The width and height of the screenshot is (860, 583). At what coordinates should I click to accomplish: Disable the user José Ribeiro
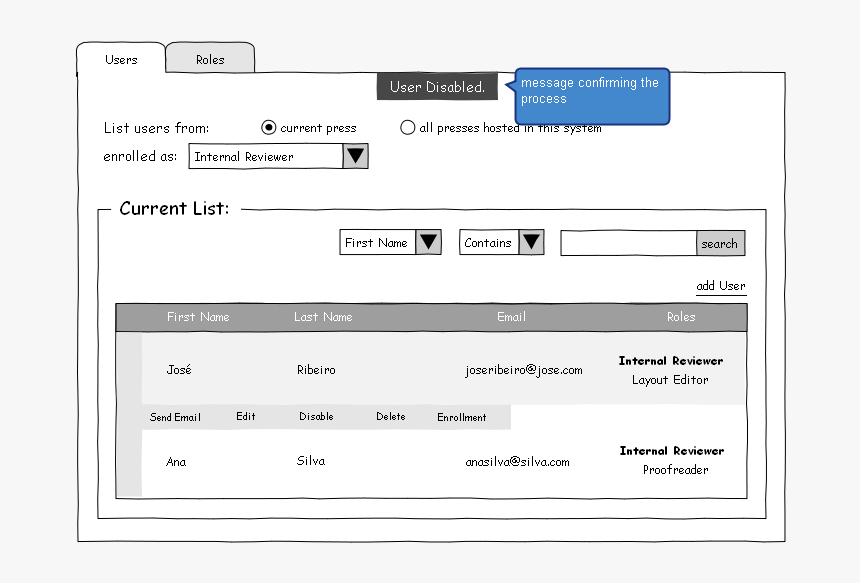point(317,416)
